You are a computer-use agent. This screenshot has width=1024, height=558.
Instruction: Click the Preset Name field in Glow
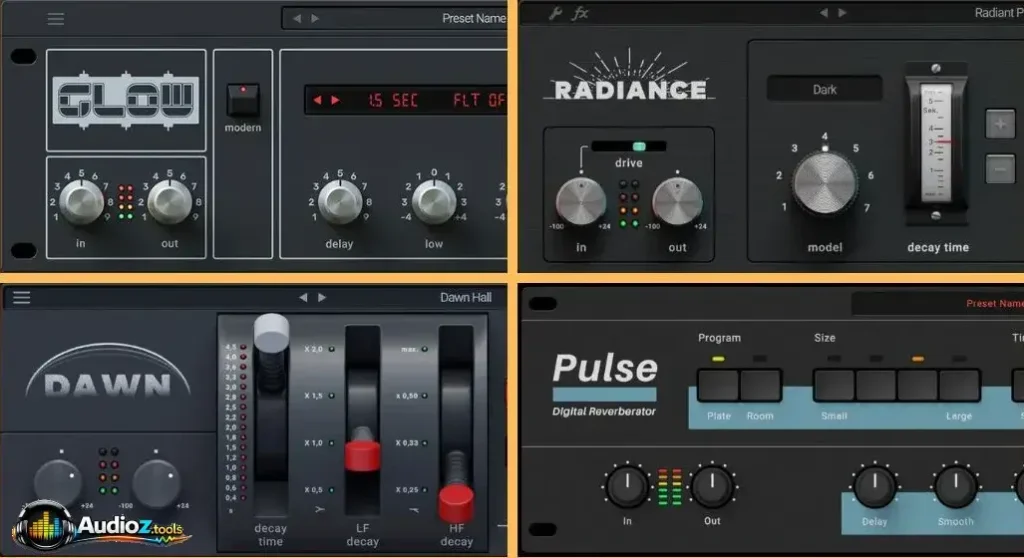click(394, 18)
